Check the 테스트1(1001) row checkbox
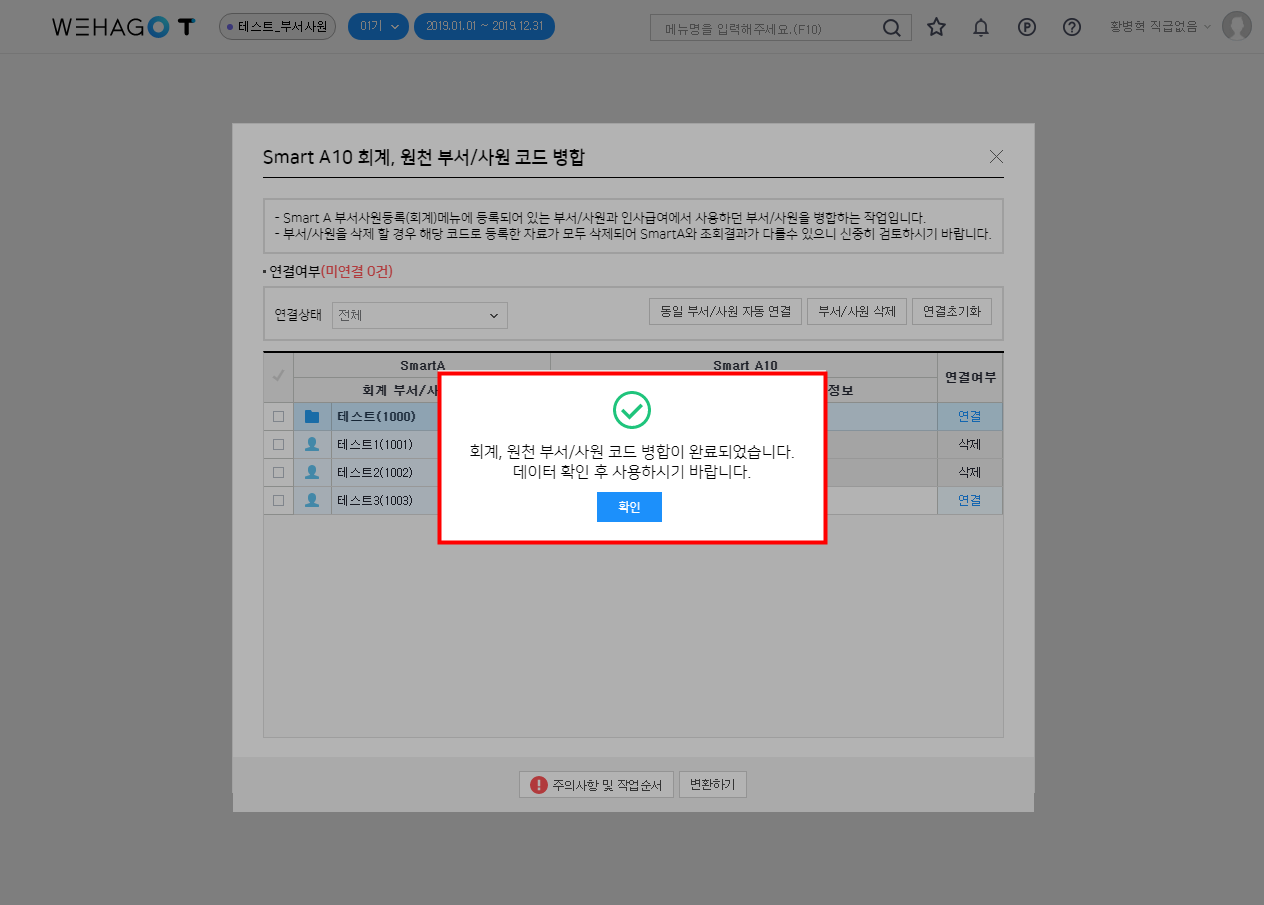The height and width of the screenshot is (905, 1264). click(x=278, y=445)
